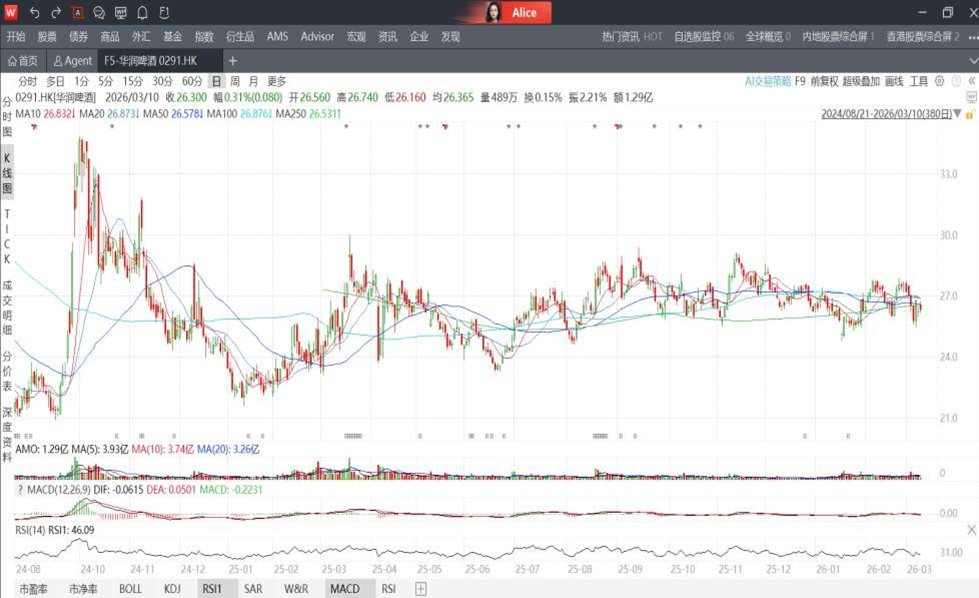Image resolution: width=979 pixels, height=598 pixels.
Task: Open the 股票 menu
Action: (47, 37)
